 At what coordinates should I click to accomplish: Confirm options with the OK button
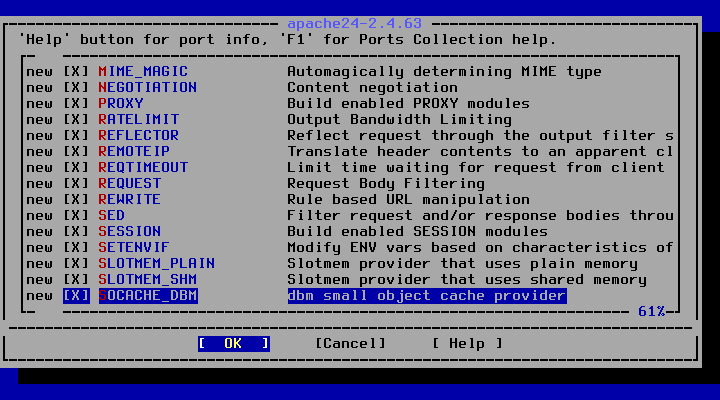tap(234, 344)
